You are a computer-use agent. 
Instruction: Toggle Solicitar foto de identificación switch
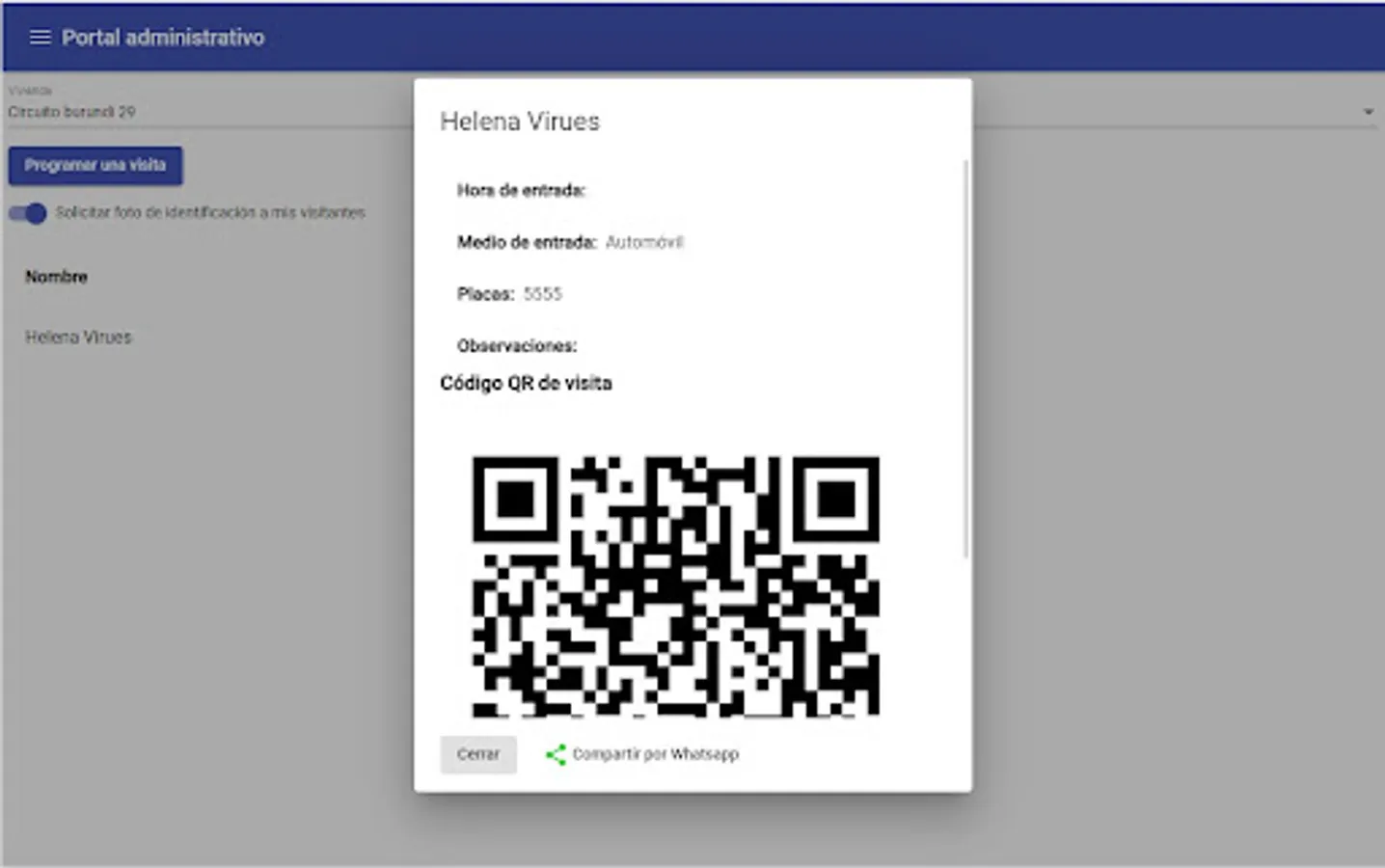28,213
